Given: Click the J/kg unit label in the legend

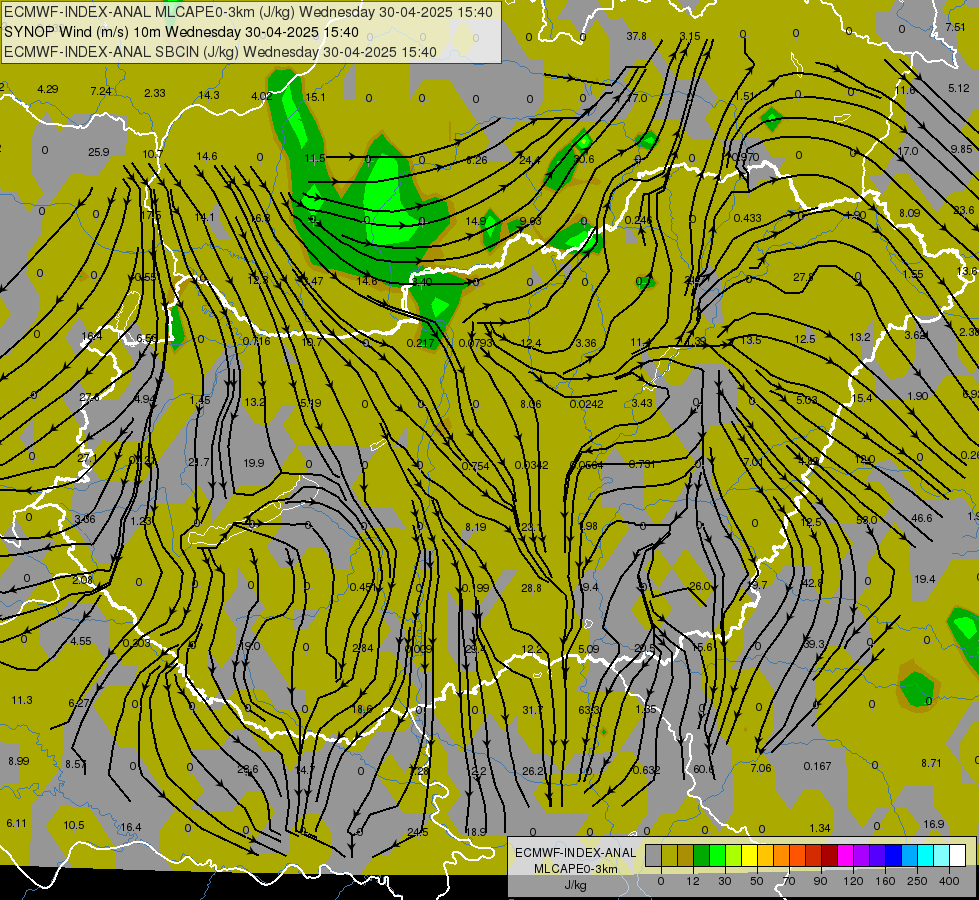Looking at the screenshot, I should (575, 885).
